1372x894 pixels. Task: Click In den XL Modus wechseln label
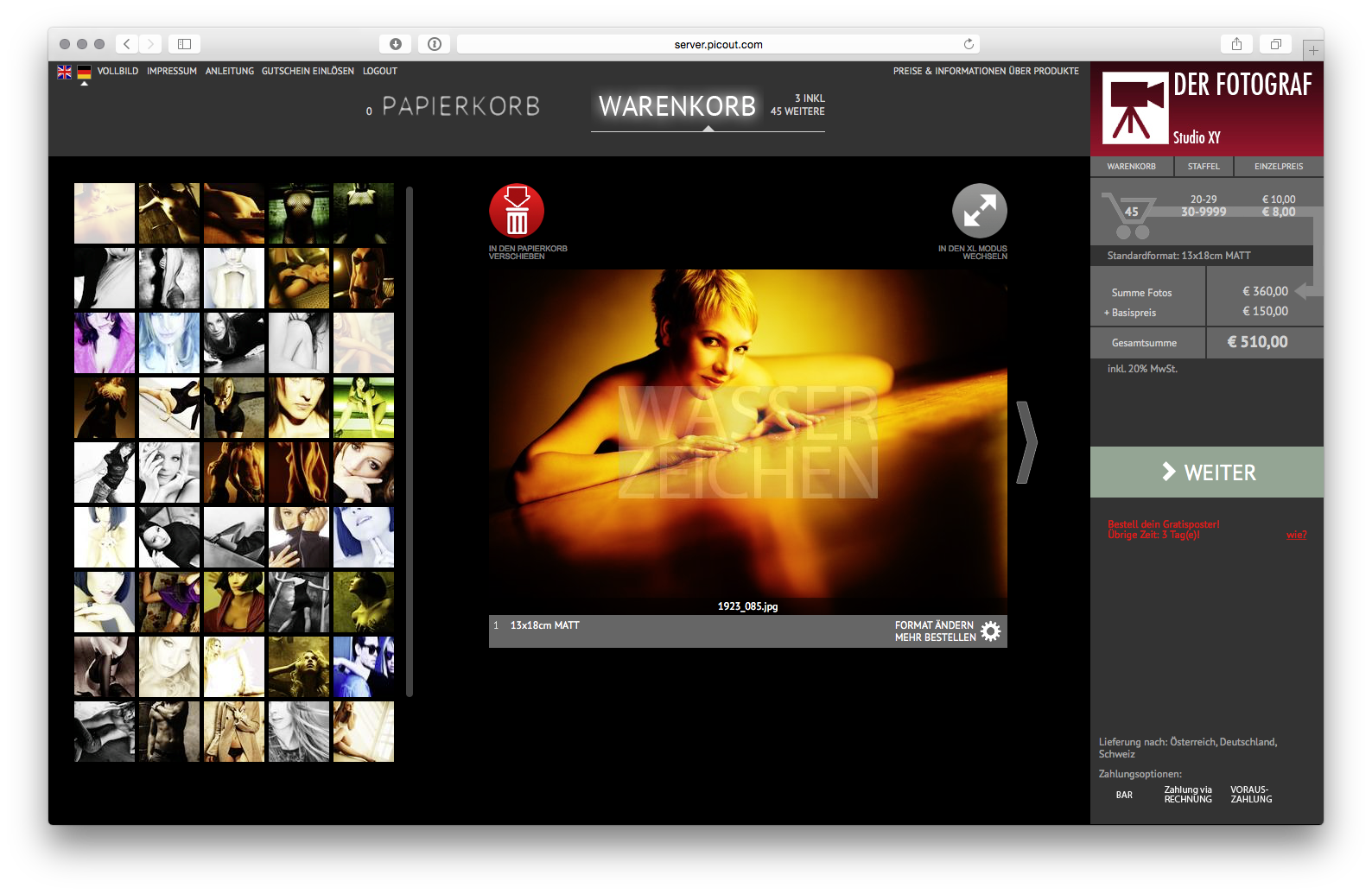(x=973, y=252)
